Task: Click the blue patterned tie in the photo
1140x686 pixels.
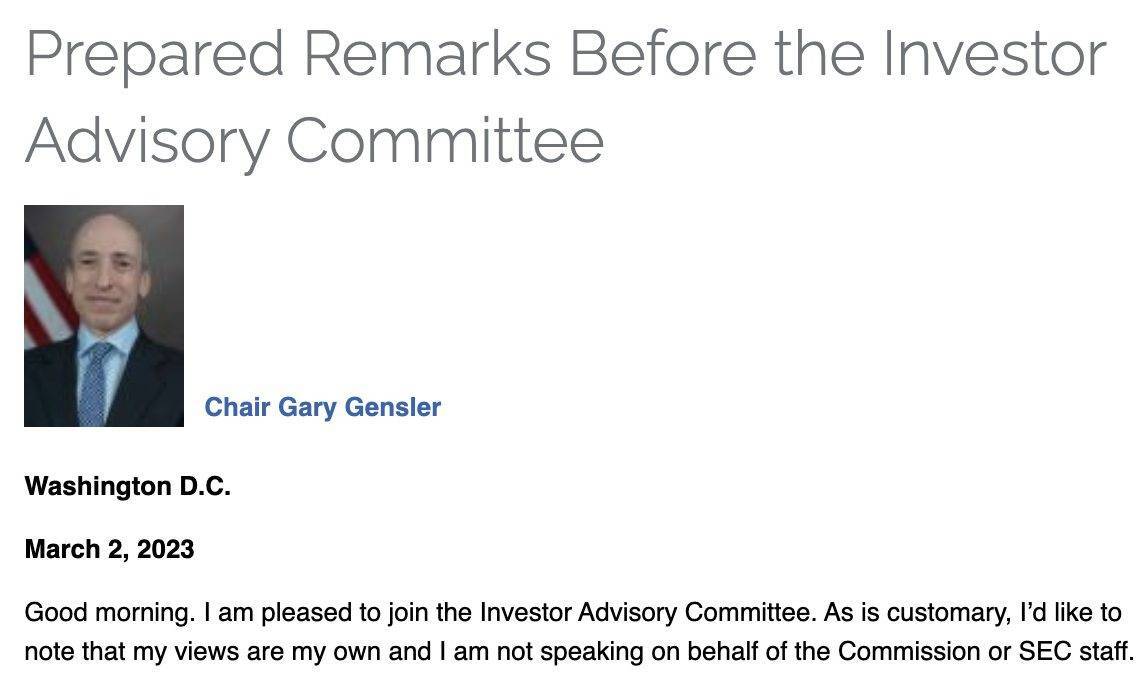Action: [x=95, y=384]
